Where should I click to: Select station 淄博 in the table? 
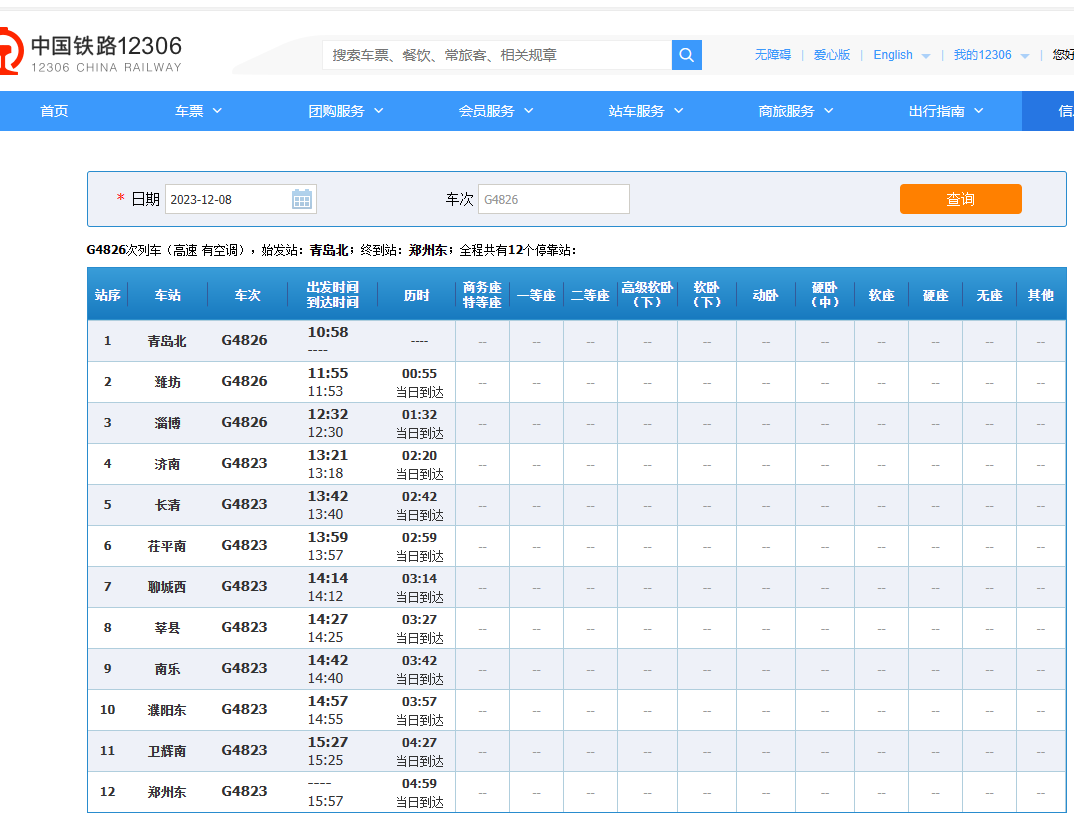click(x=167, y=423)
